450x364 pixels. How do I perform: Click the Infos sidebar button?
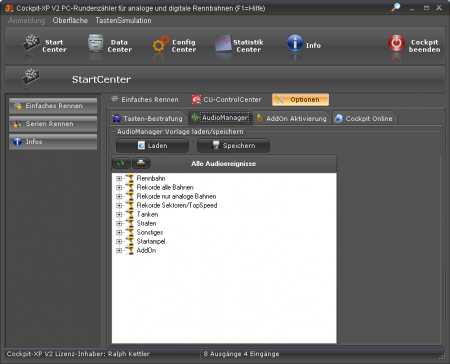pyautogui.click(x=53, y=142)
